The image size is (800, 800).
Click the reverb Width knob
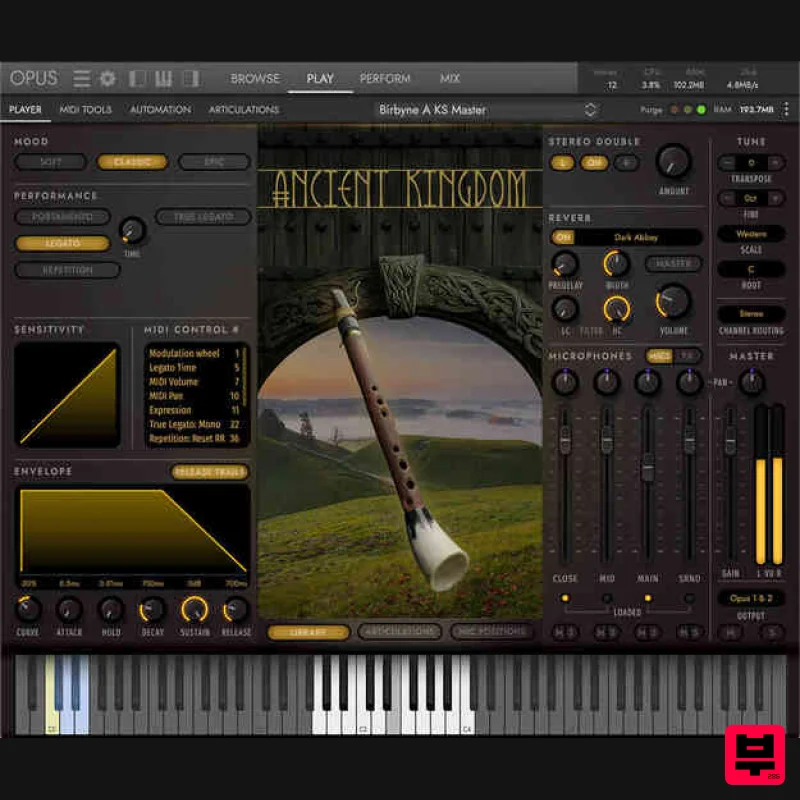[616, 264]
